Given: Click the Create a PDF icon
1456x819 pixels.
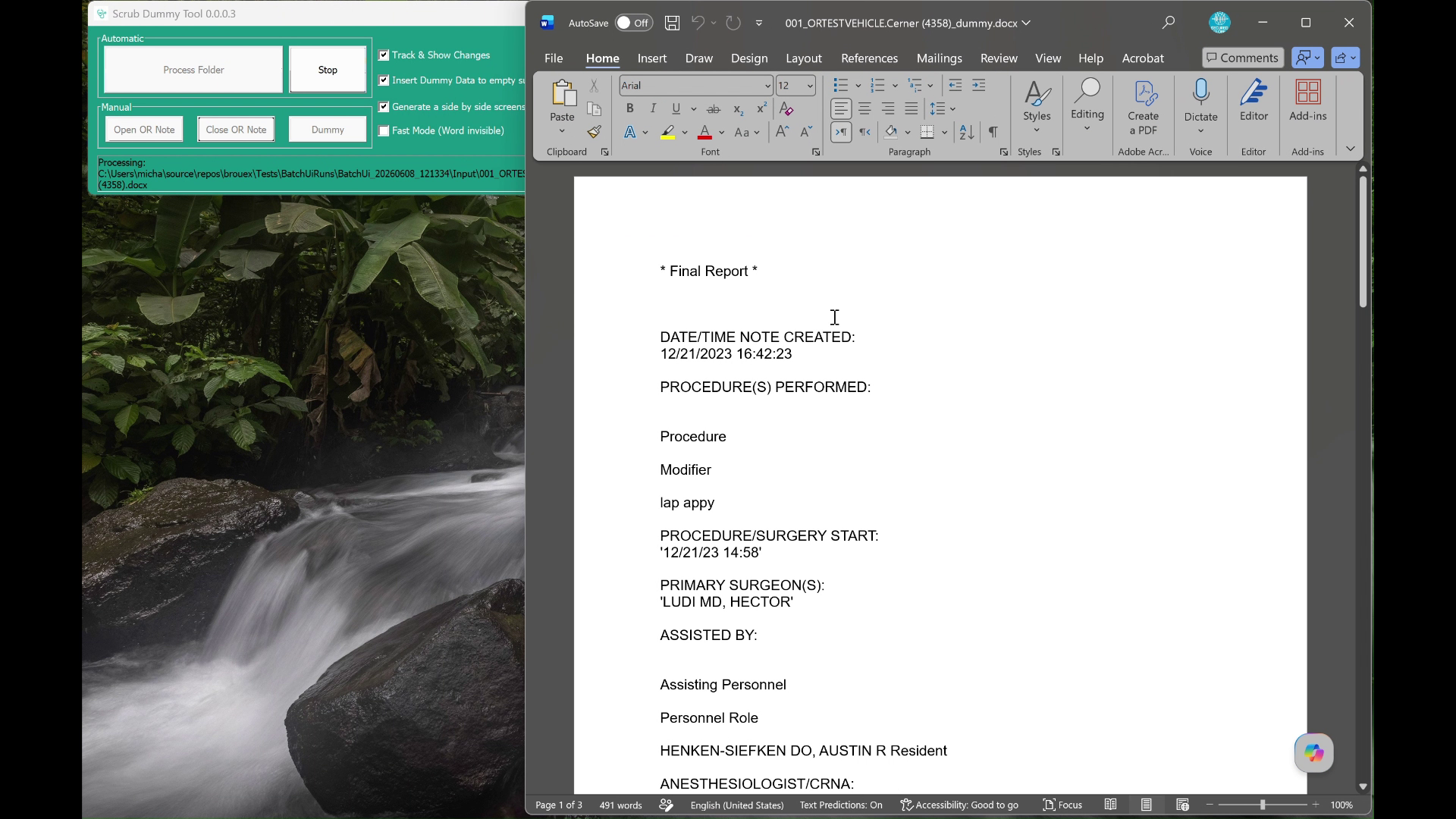Looking at the screenshot, I should coord(1143,107).
